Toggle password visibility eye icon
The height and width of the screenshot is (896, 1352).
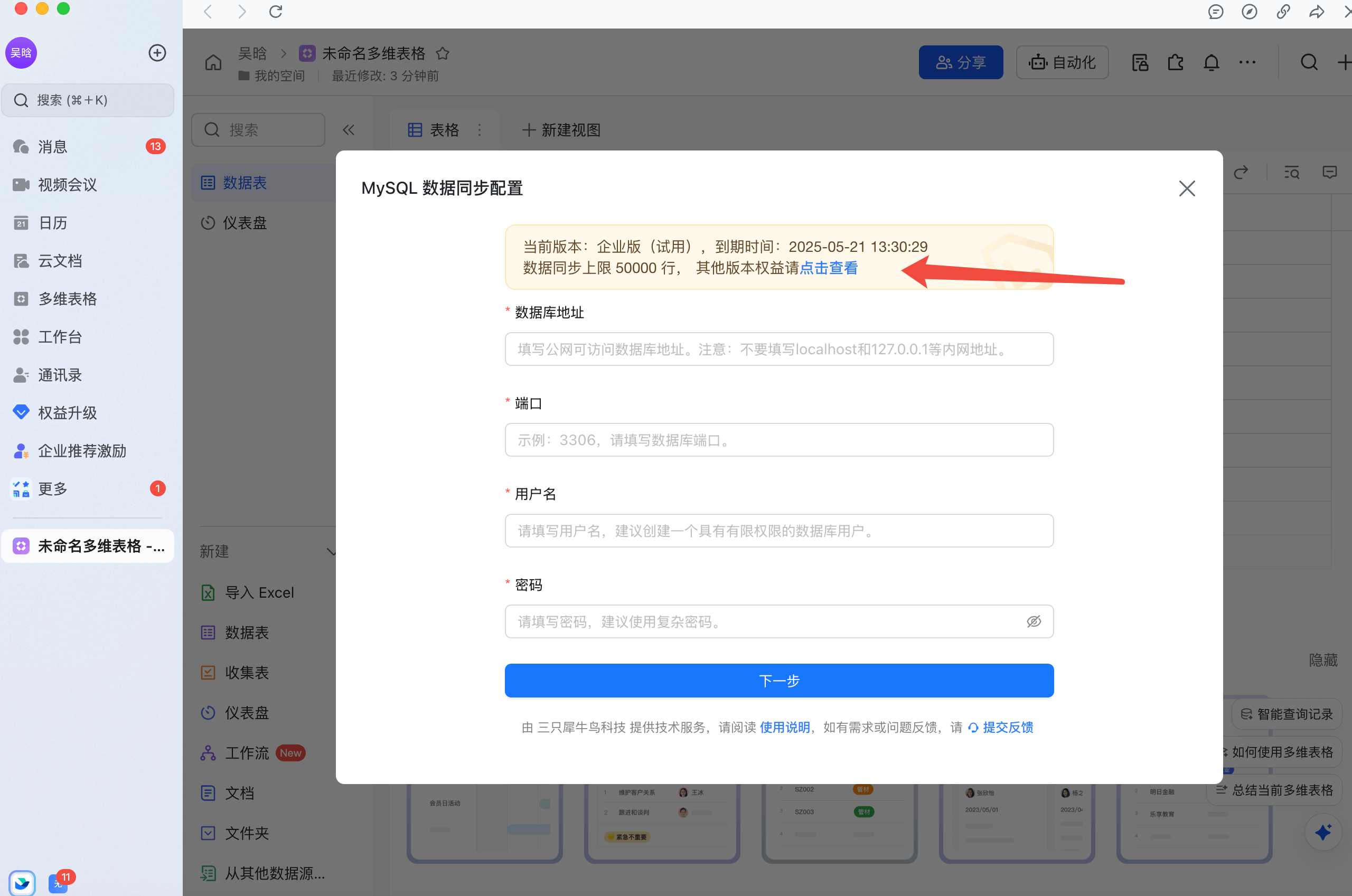pyautogui.click(x=1033, y=621)
